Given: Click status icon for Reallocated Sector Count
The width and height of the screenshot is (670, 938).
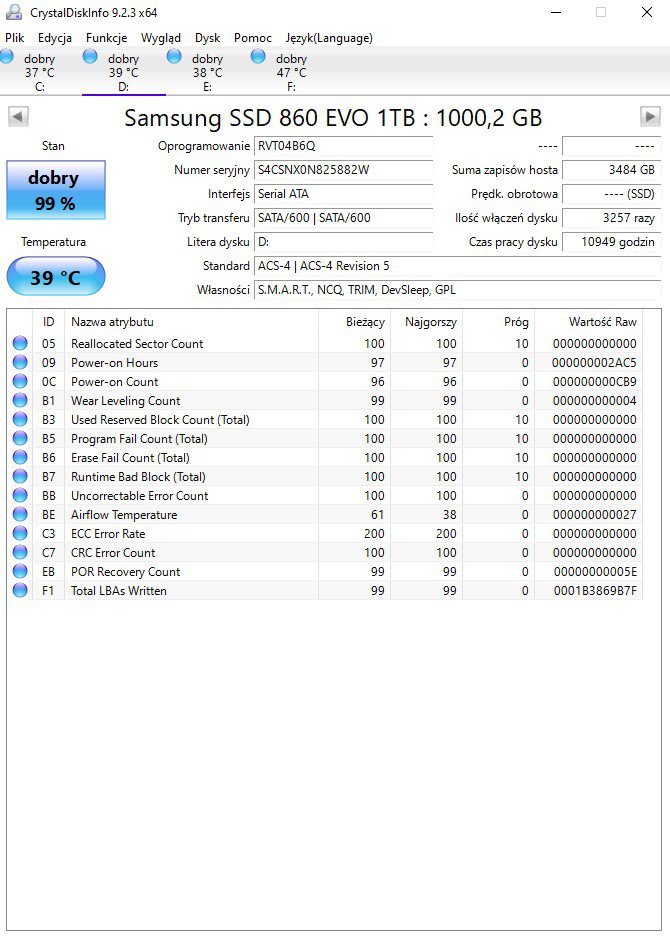Looking at the screenshot, I should click(20, 343).
